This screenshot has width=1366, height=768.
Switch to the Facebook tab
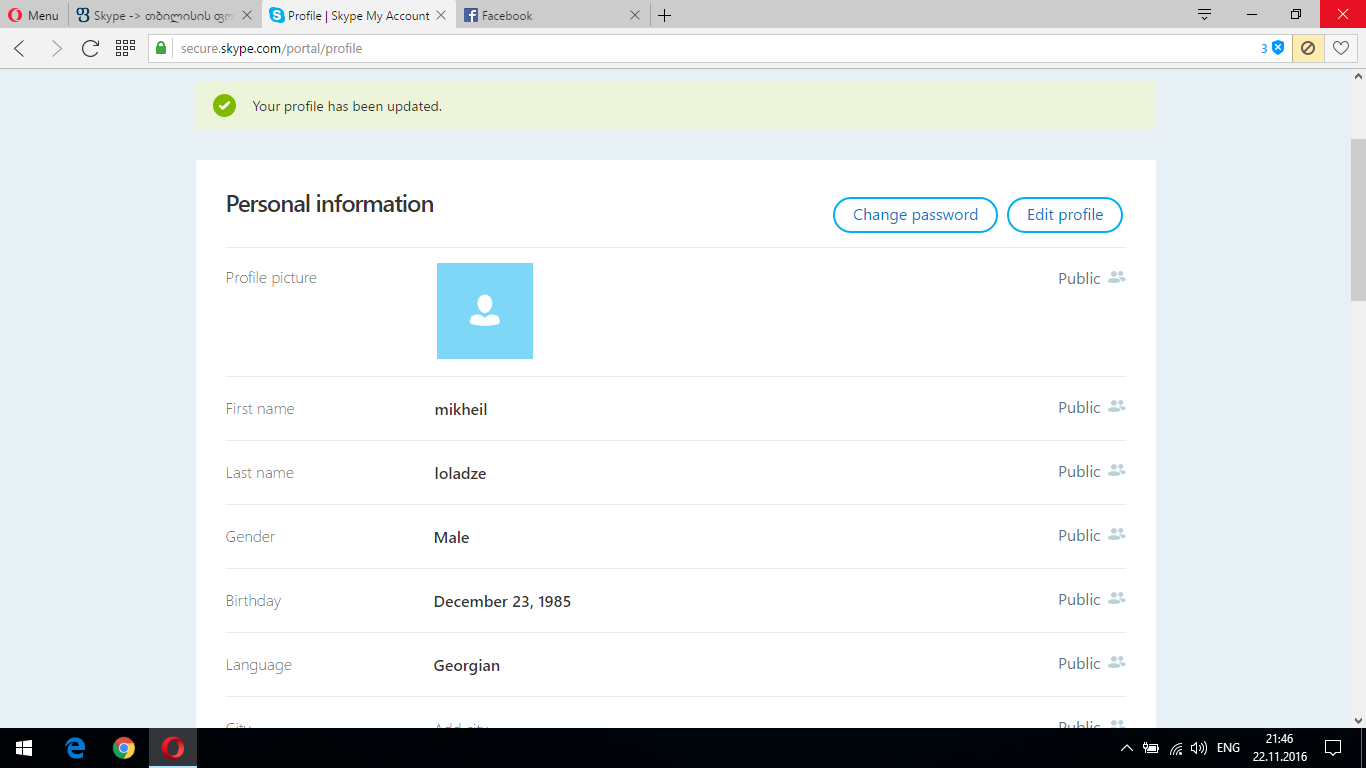pyautogui.click(x=552, y=15)
